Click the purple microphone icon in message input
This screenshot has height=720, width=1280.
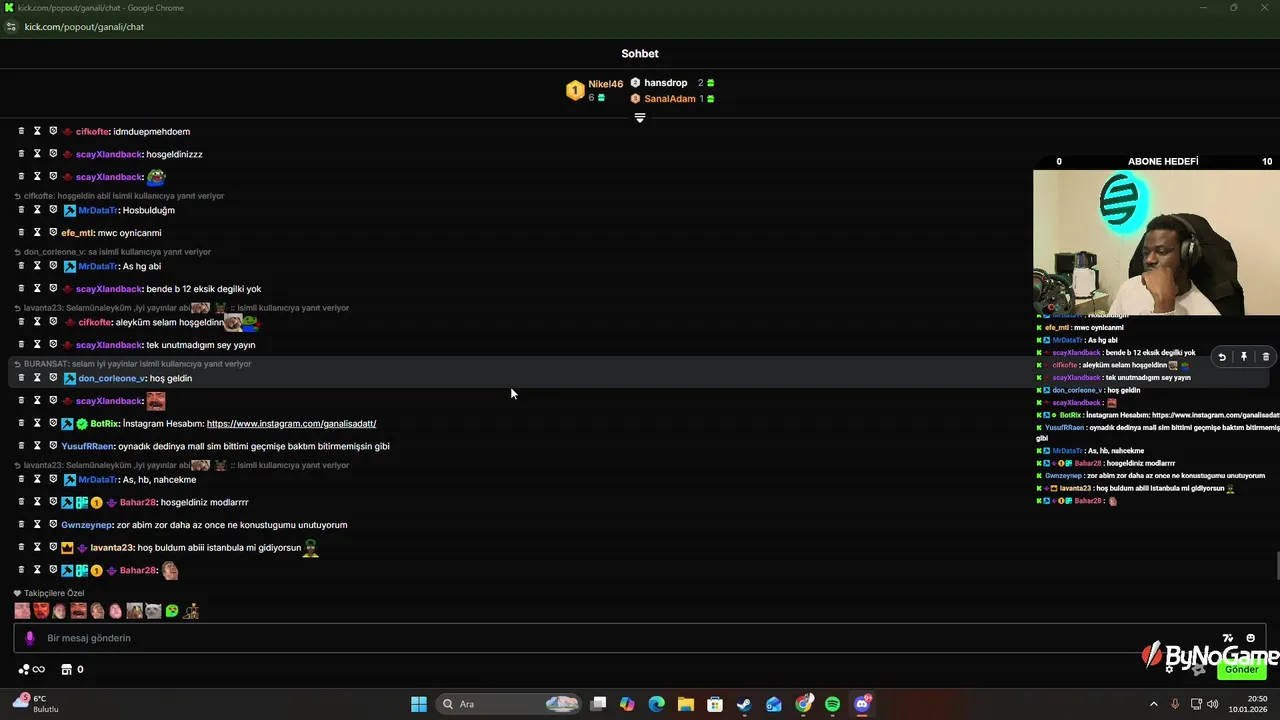(30, 638)
